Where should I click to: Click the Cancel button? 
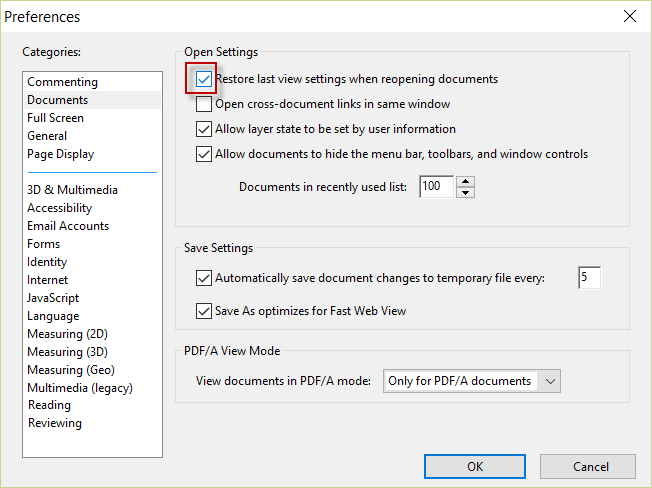[588, 466]
